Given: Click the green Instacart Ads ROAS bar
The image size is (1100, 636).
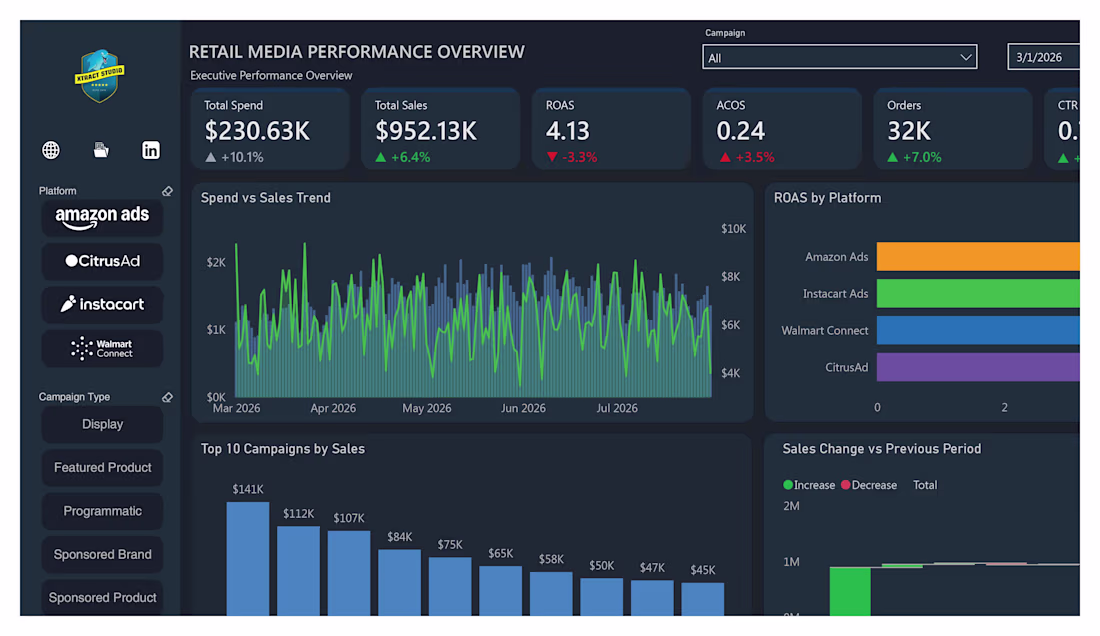Looking at the screenshot, I should click(x=978, y=293).
